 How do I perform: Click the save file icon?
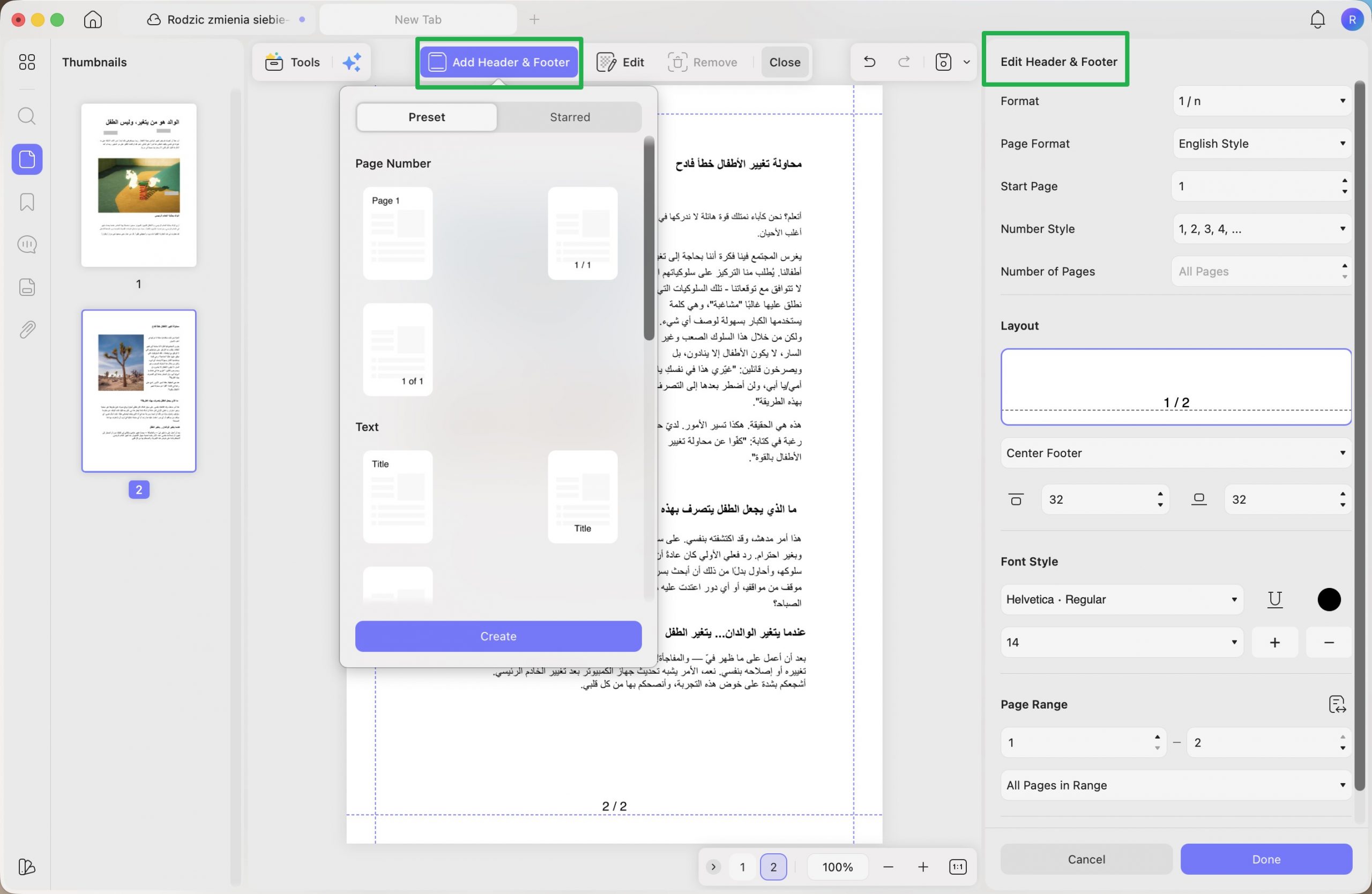pos(943,61)
